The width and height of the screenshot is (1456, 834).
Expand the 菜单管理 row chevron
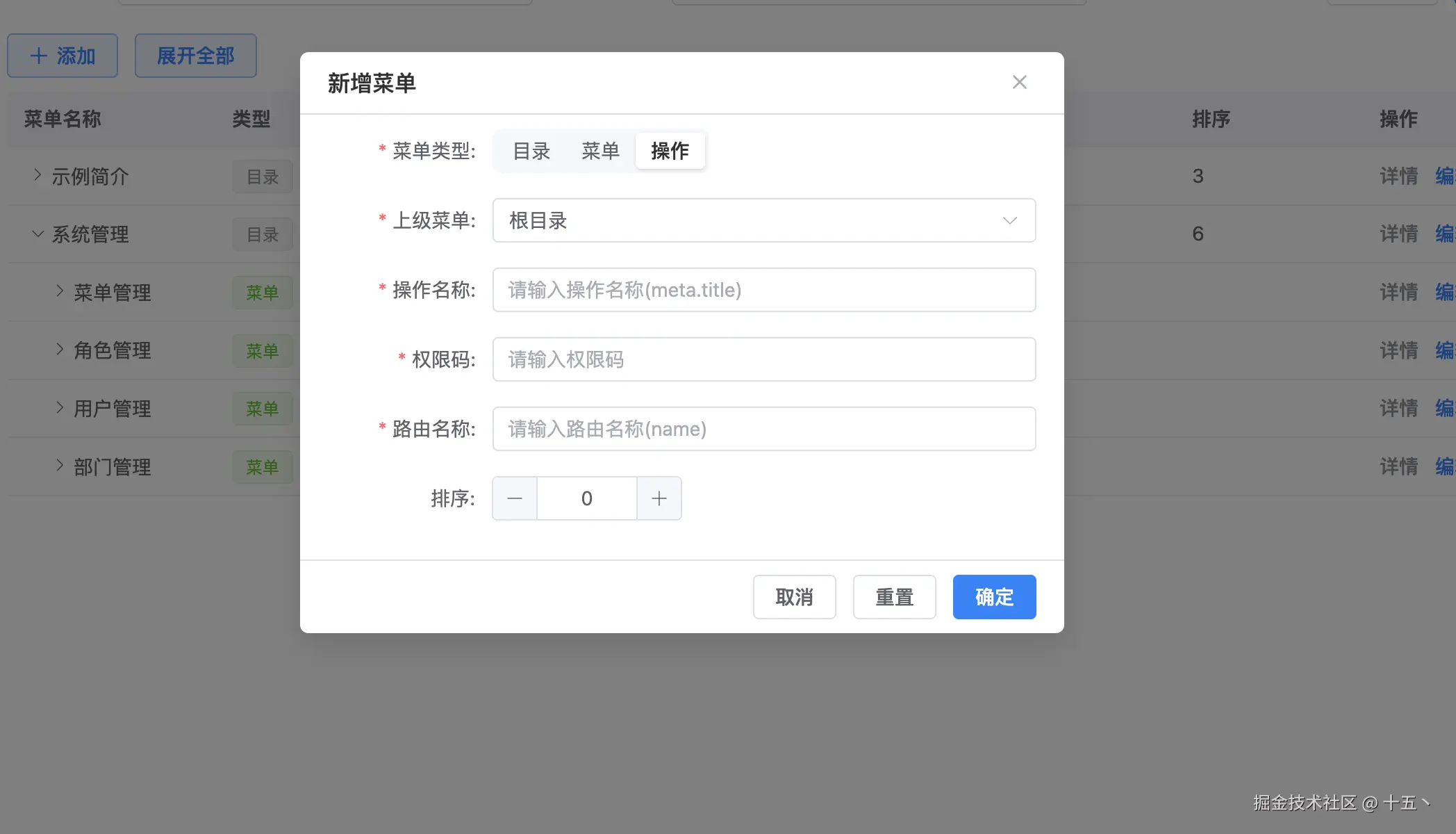click(60, 291)
